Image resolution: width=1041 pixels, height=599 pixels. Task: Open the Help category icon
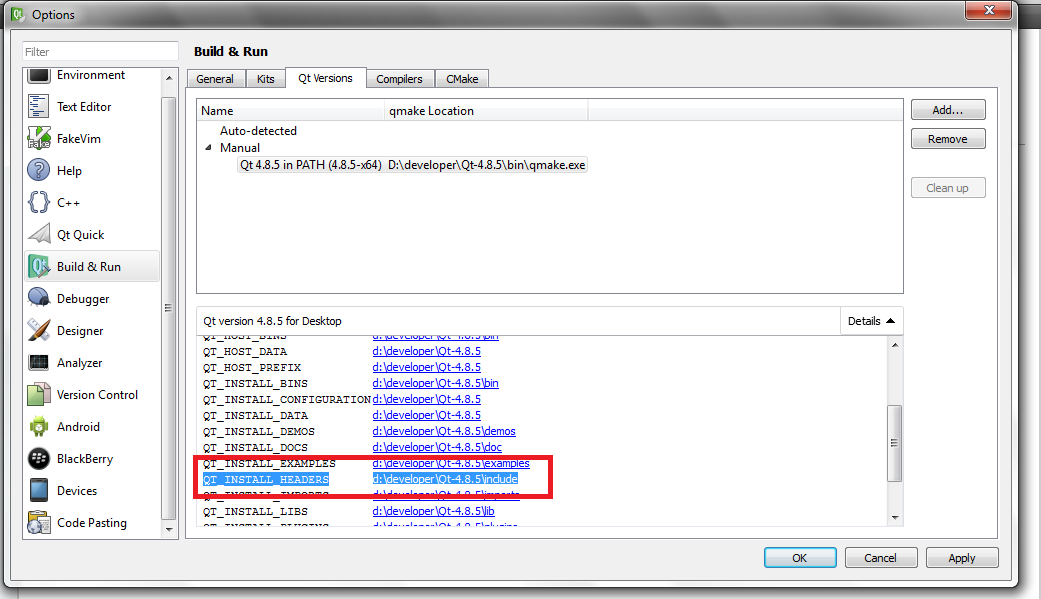coord(39,170)
